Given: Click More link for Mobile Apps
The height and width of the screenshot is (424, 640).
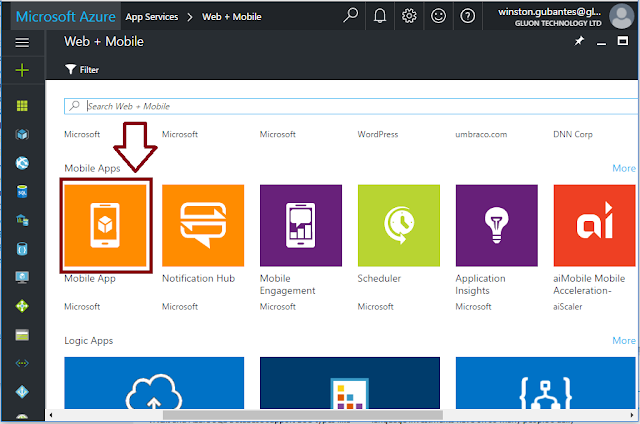Looking at the screenshot, I should tap(624, 168).
